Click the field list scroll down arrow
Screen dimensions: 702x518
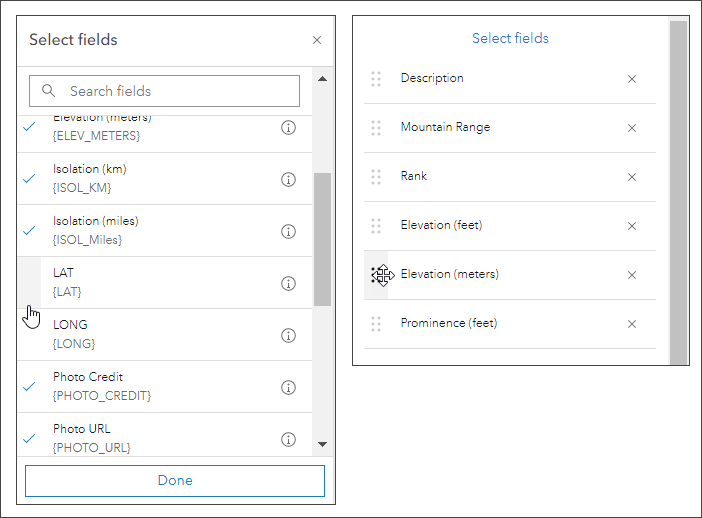point(322,443)
